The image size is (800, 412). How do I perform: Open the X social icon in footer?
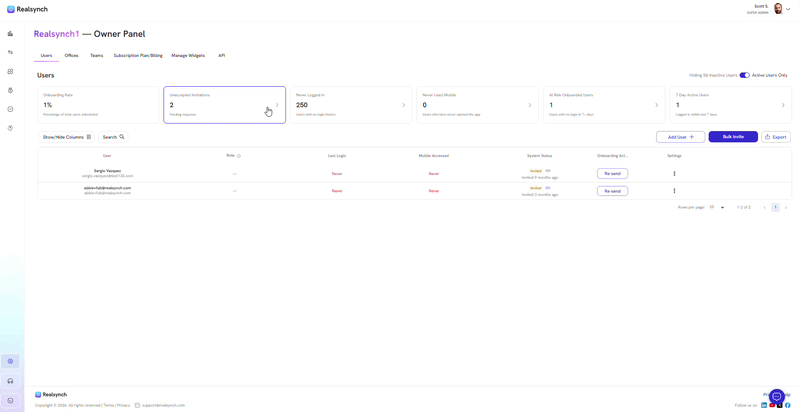[x=780, y=405]
